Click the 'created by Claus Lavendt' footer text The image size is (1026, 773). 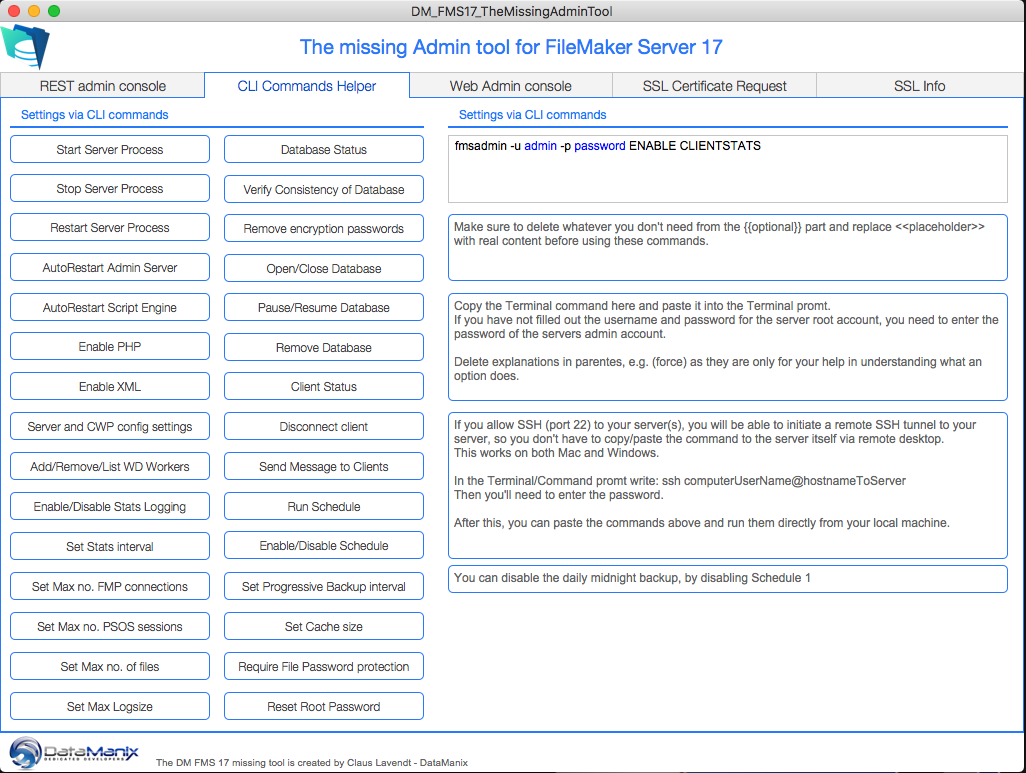pos(311,763)
